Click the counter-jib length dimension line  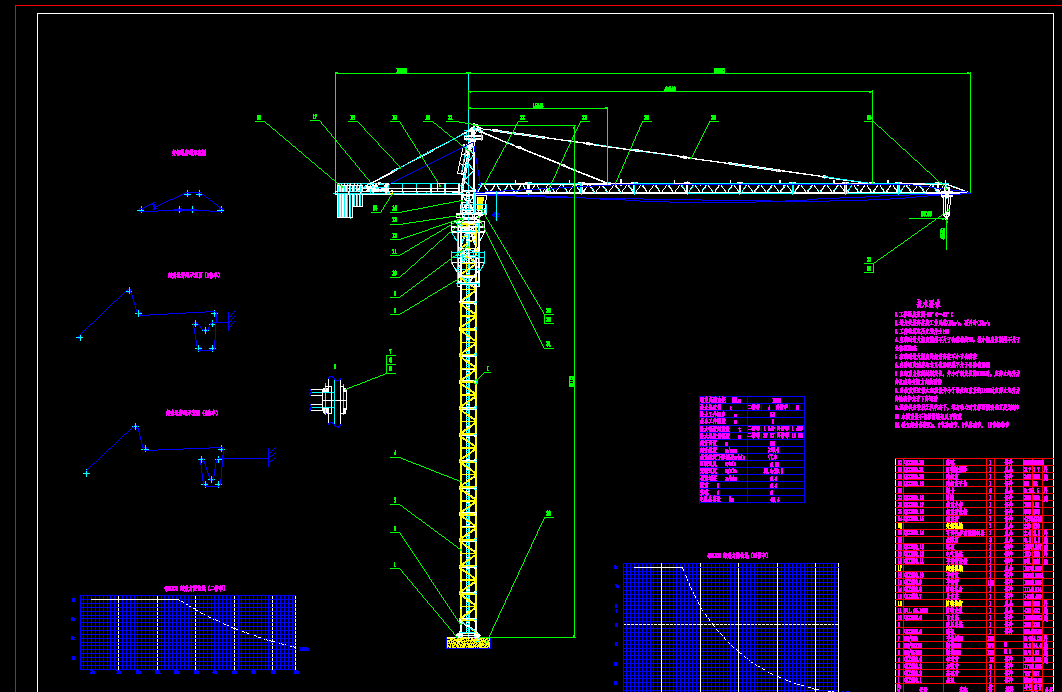pyautogui.click(x=402, y=72)
